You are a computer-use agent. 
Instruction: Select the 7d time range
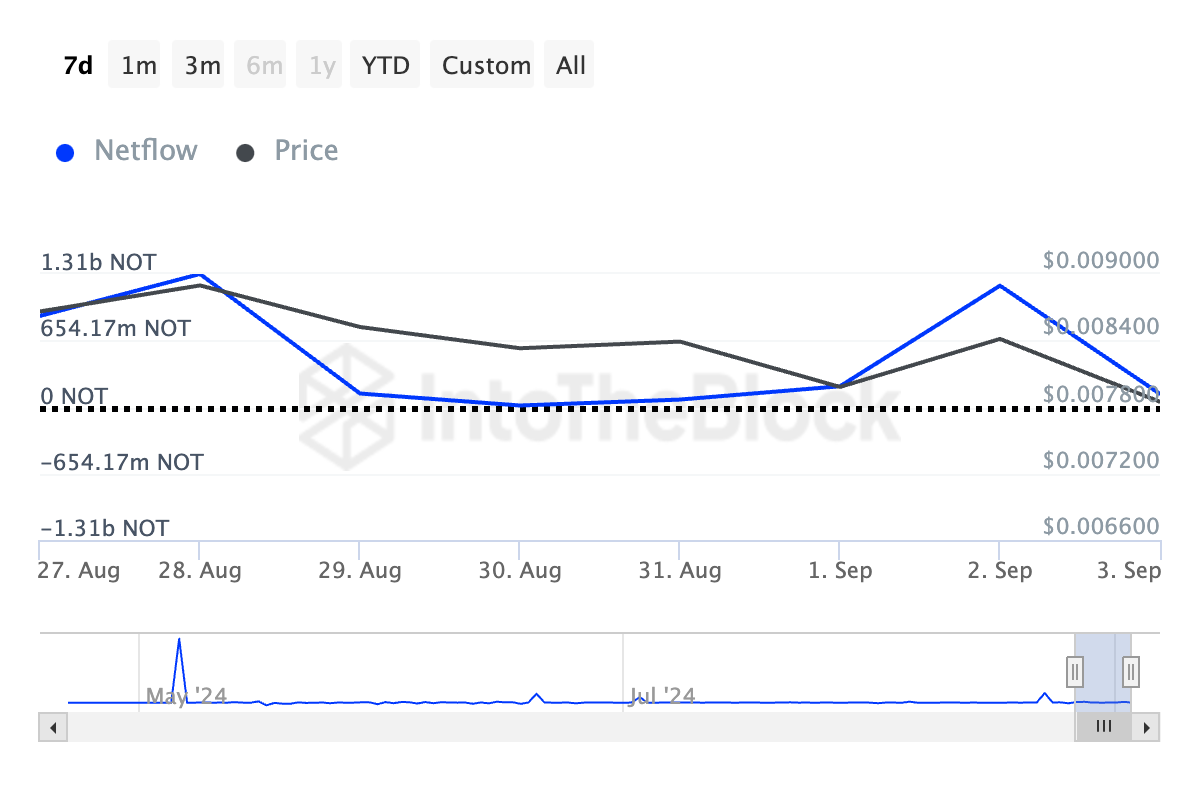(x=78, y=66)
